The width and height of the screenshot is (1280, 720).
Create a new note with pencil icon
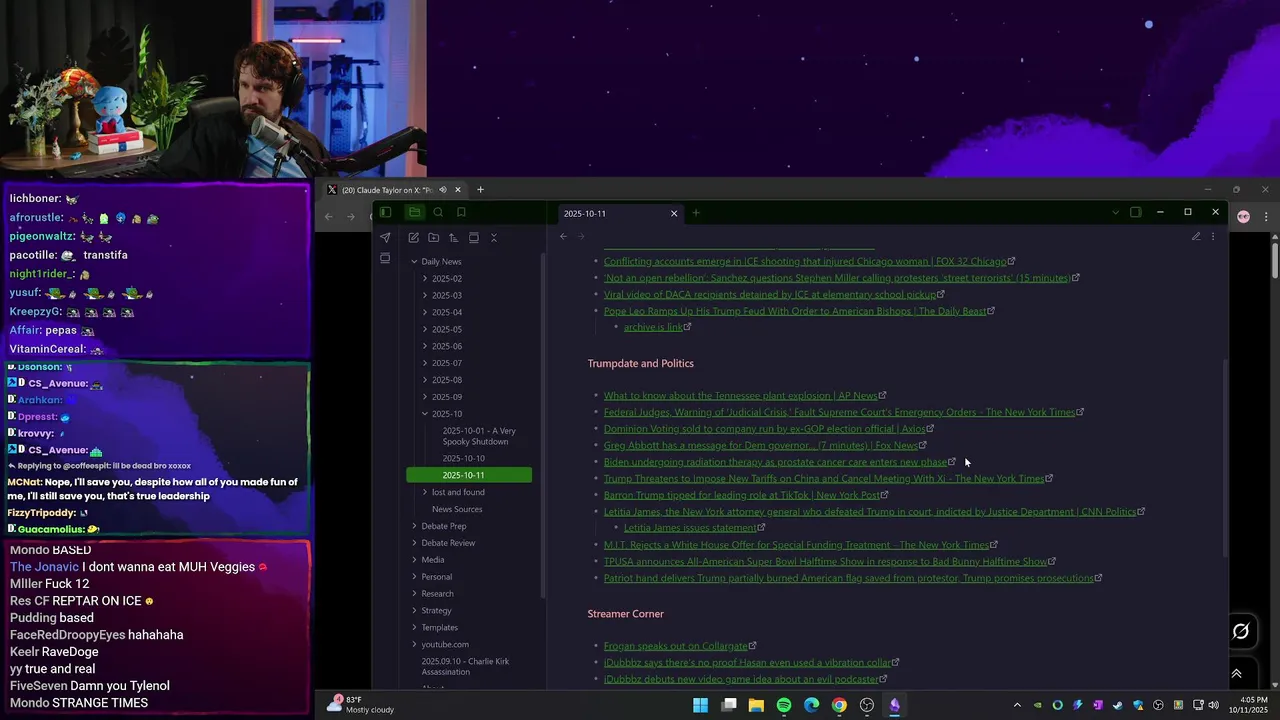click(413, 238)
